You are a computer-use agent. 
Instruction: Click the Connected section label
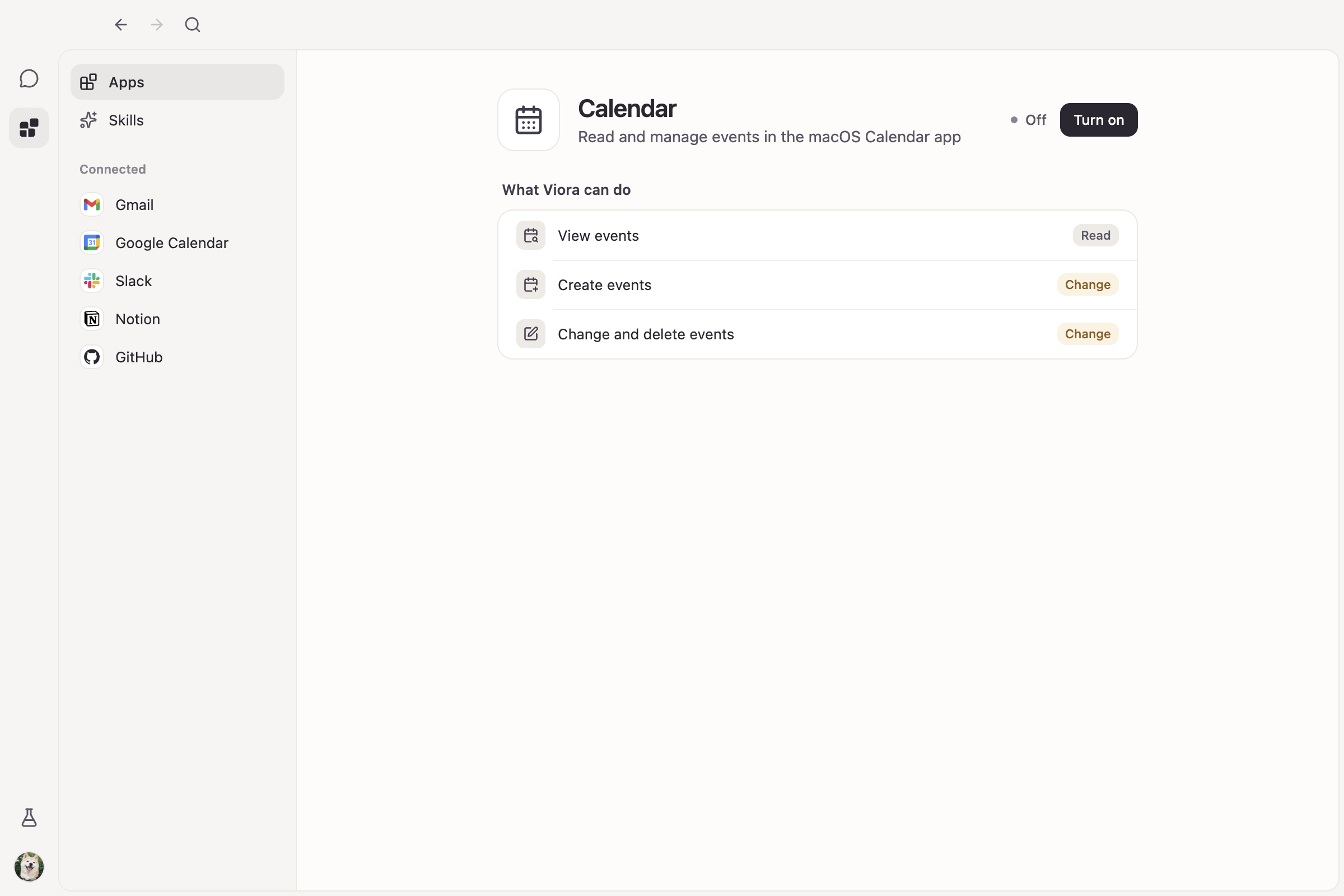point(113,169)
